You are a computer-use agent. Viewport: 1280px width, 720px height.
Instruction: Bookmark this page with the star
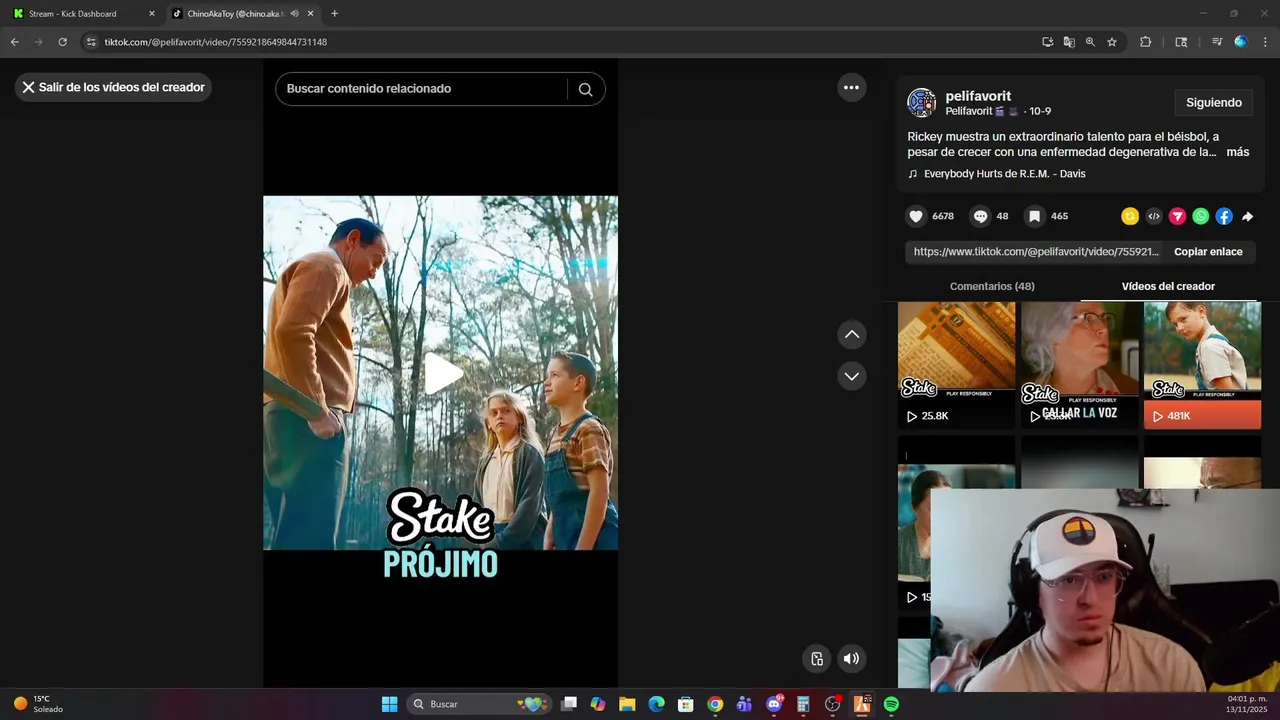point(1112,42)
